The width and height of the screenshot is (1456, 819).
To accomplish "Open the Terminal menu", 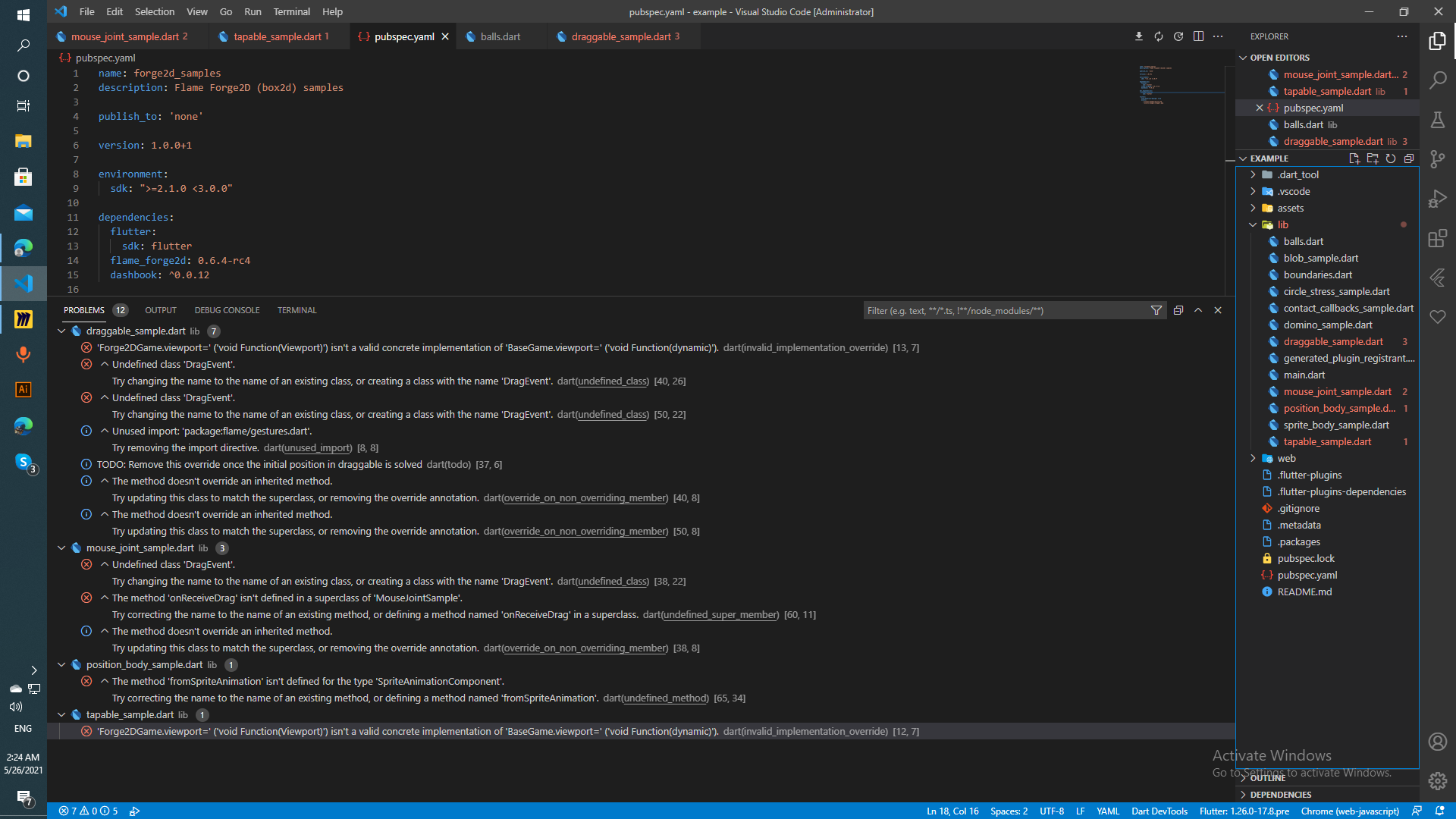I will point(291,11).
